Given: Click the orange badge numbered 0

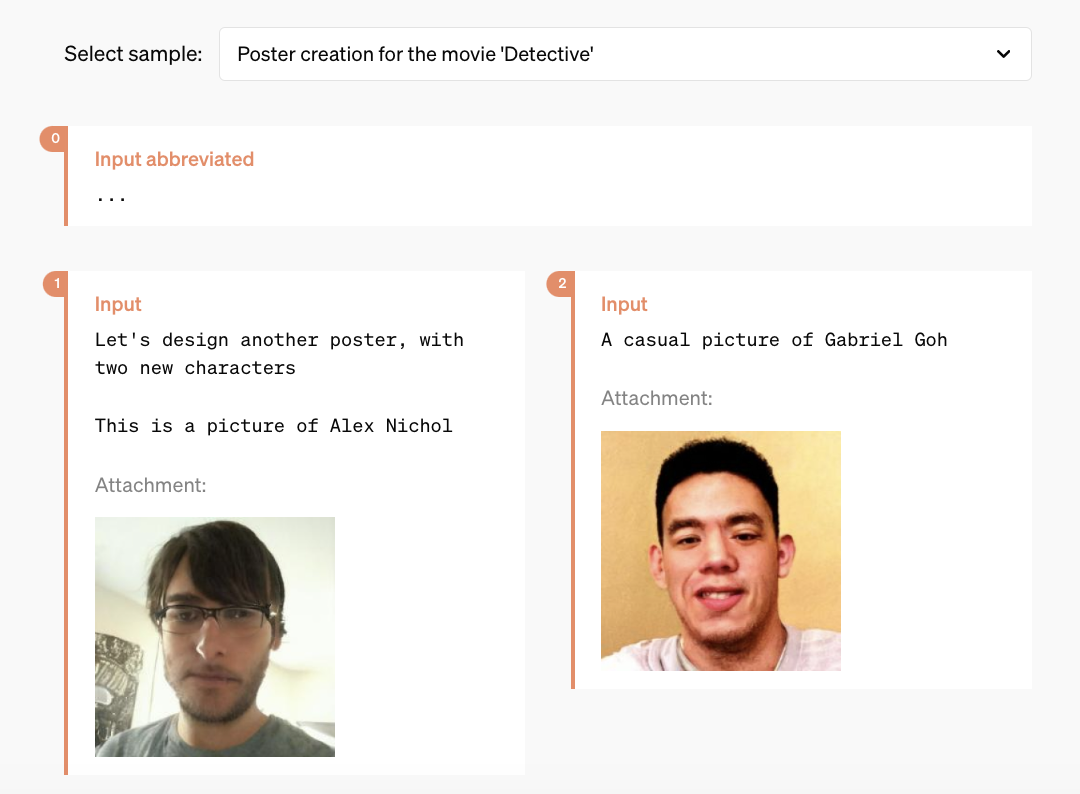Looking at the screenshot, I should (x=53, y=139).
